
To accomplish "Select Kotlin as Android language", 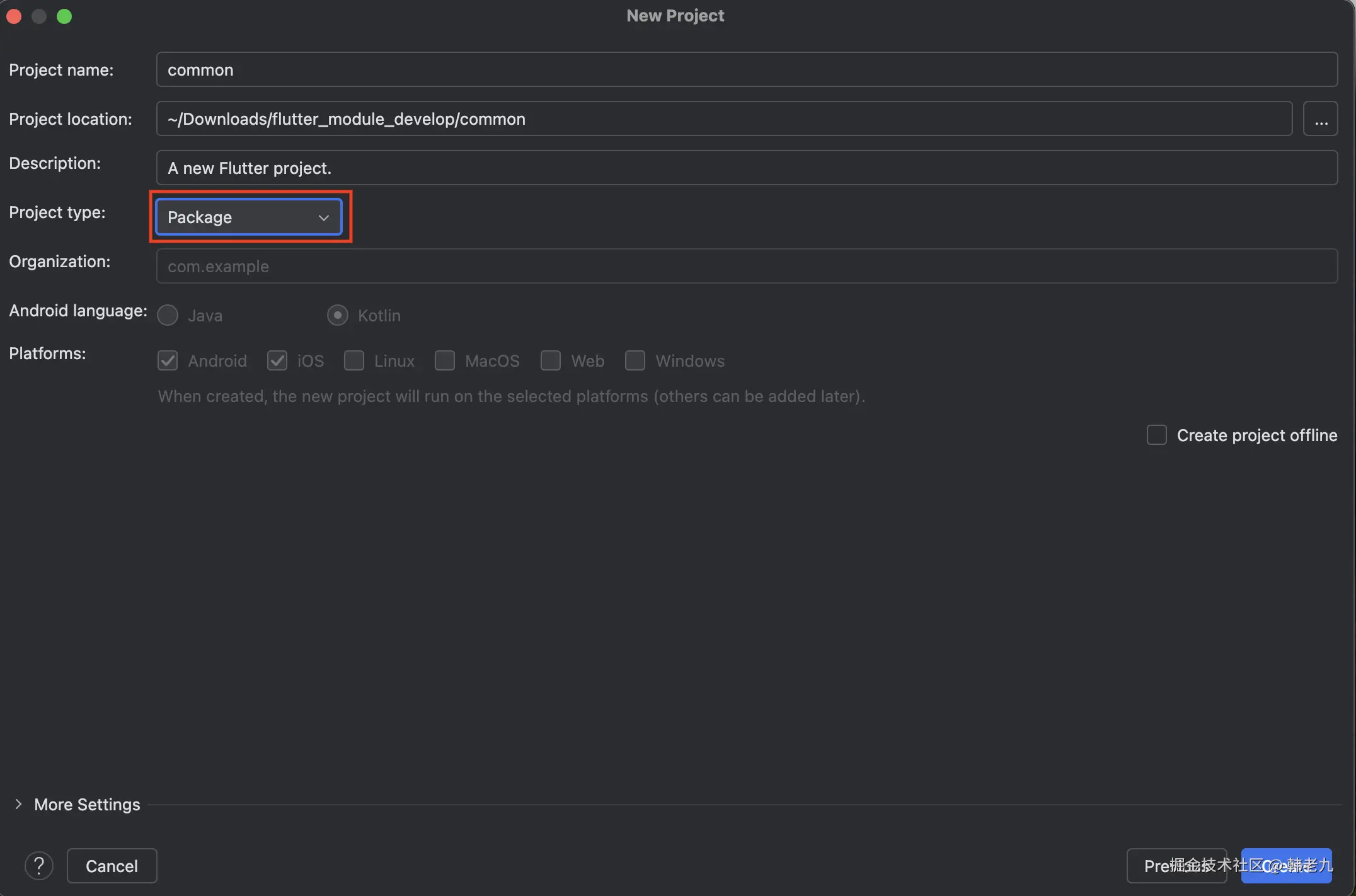I will pyautogui.click(x=338, y=315).
